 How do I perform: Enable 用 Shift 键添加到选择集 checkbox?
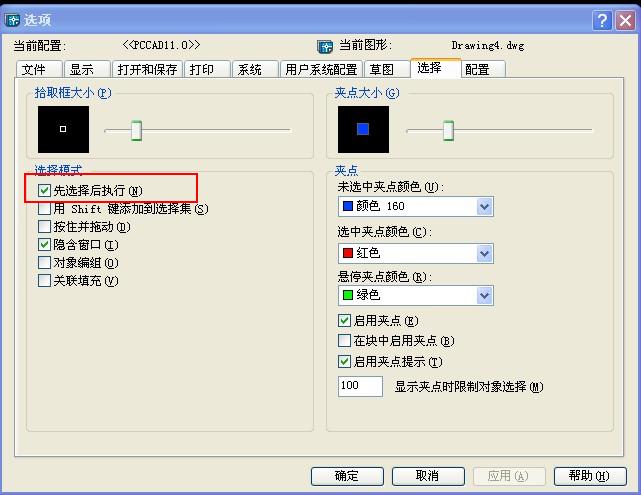tap(44, 209)
